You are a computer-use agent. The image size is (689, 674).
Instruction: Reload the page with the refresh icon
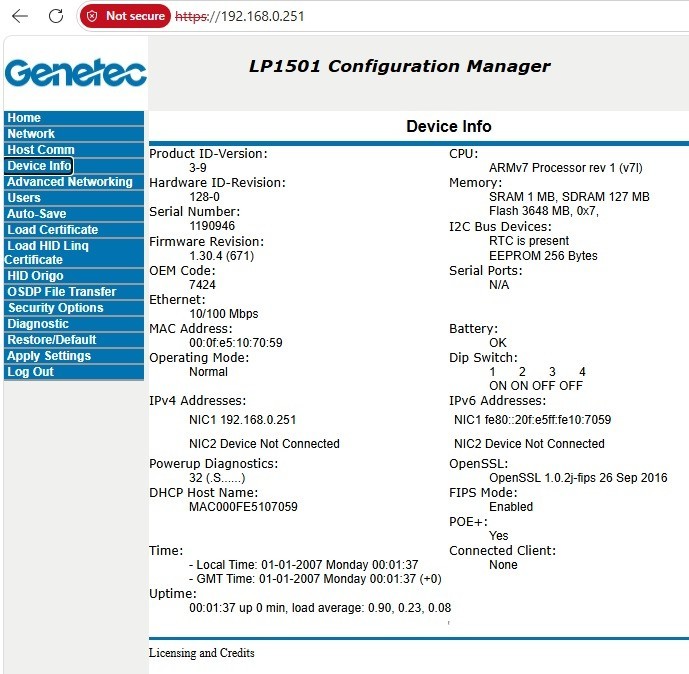[x=56, y=16]
